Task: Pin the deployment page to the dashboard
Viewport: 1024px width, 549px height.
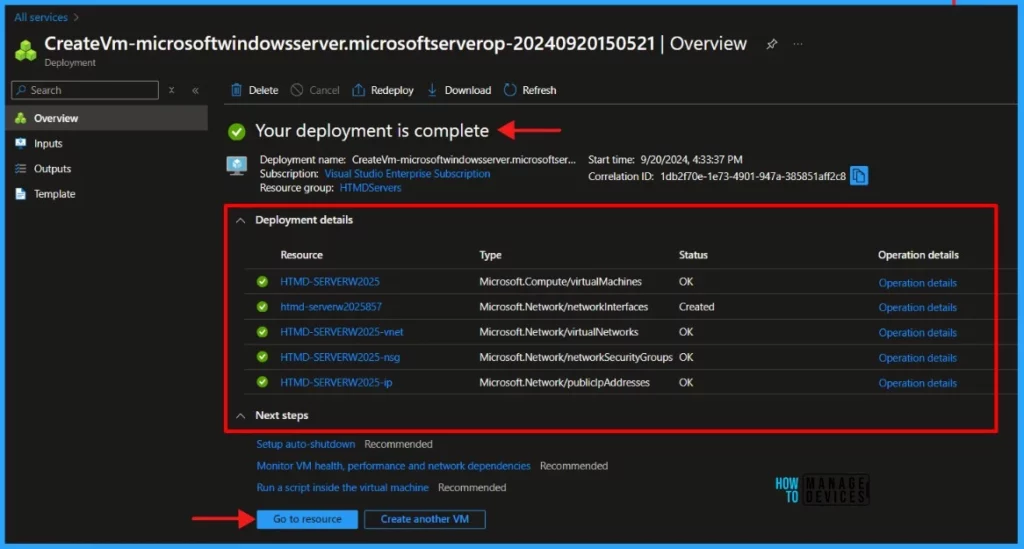Action: (x=772, y=44)
